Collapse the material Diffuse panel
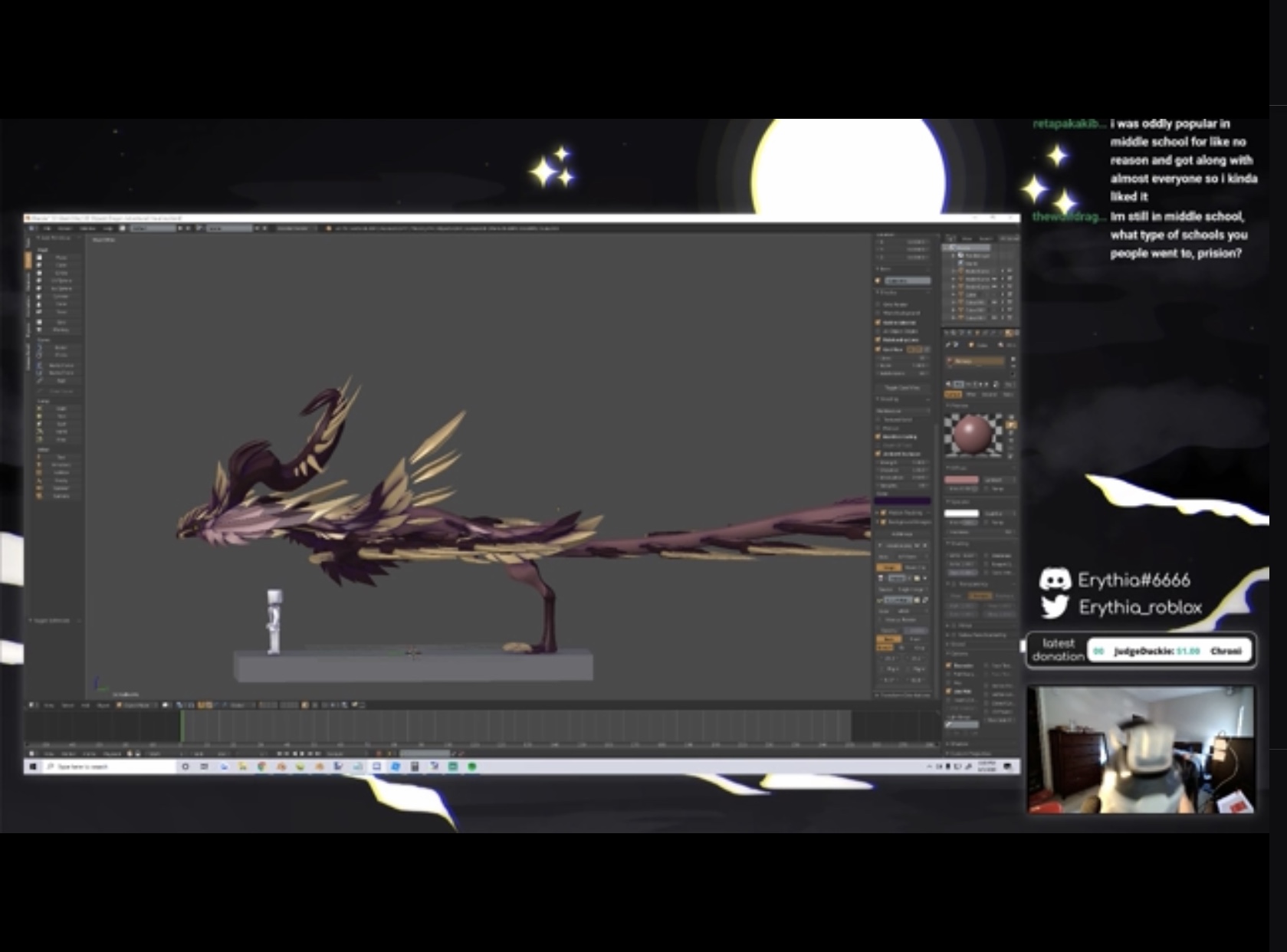The height and width of the screenshot is (952, 1287). point(956,468)
